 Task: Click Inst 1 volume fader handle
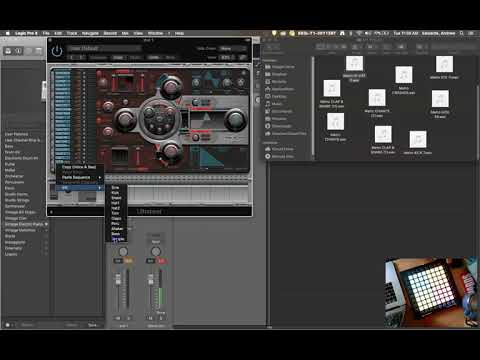point(118,279)
